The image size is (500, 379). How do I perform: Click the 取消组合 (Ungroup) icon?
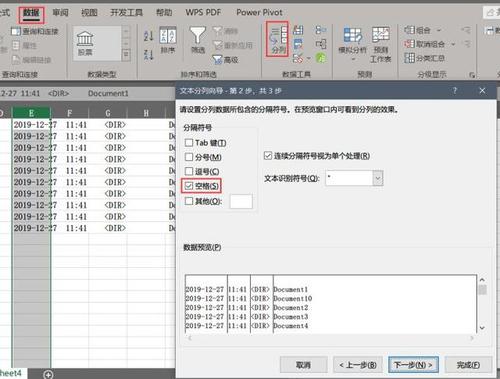coord(409,44)
